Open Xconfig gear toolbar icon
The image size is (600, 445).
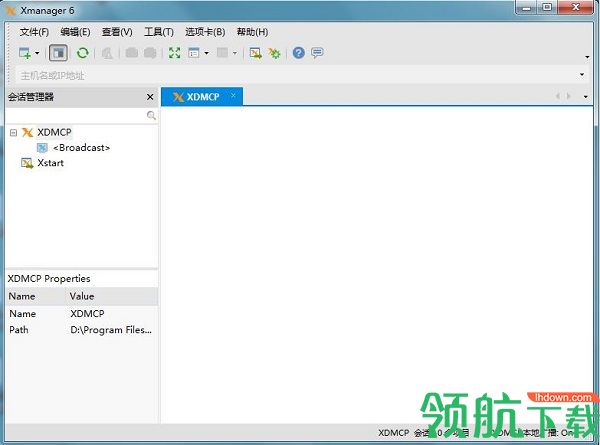pos(274,53)
